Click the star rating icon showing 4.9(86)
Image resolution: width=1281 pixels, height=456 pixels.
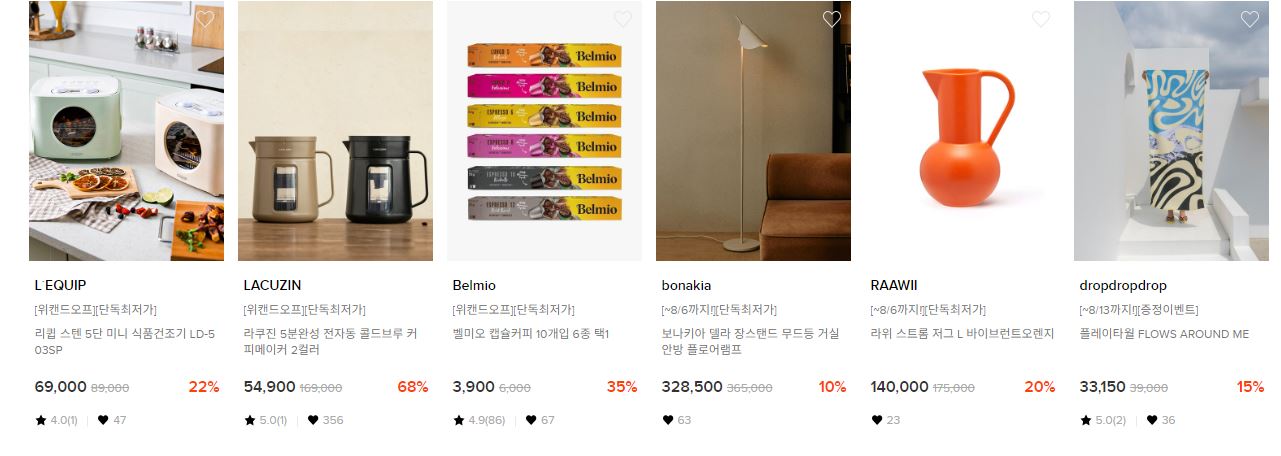[x=458, y=420]
